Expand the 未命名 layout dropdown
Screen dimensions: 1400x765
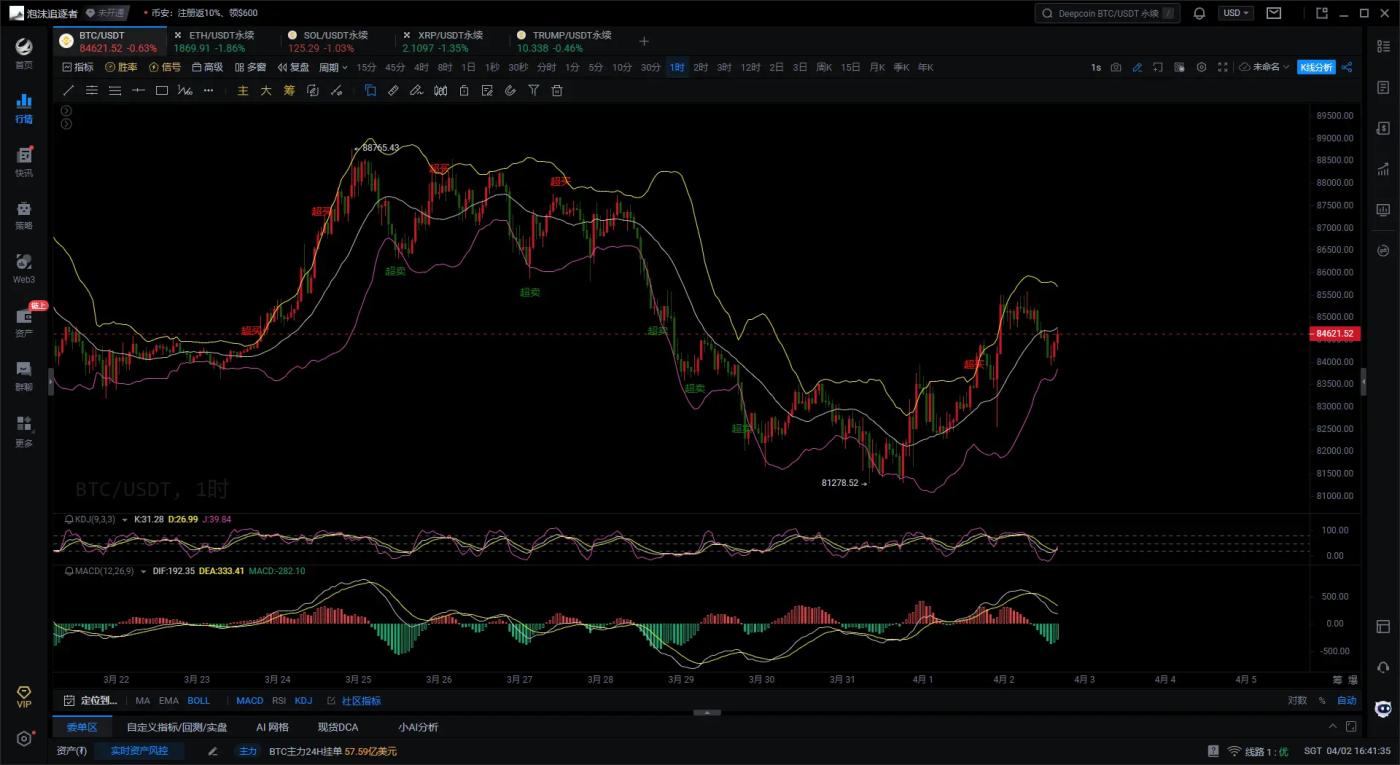pos(1265,67)
